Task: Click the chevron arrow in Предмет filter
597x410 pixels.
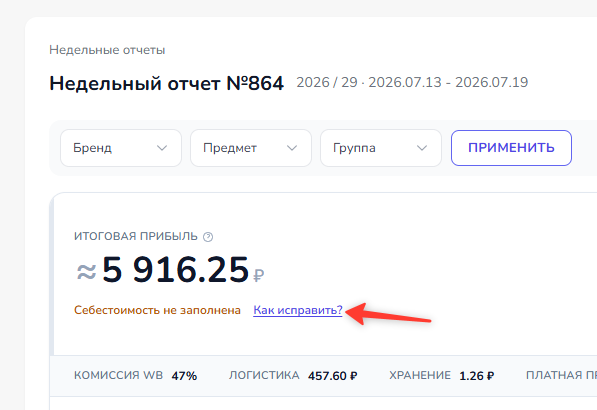Action: tap(292, 148)
